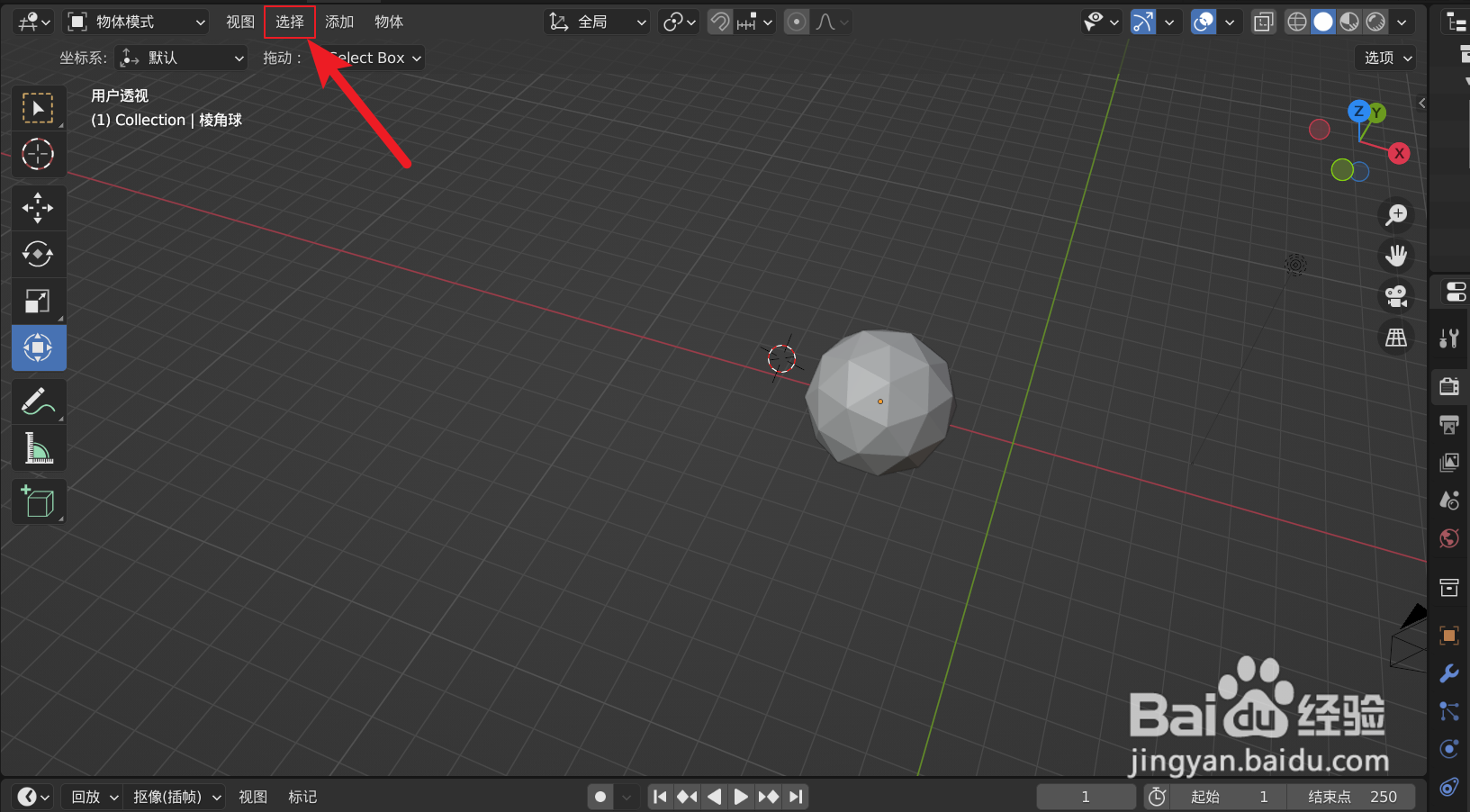Screen dimensions: 1470x812
Task: Click the red X axis gizmo
Action: click(1399, 153)
